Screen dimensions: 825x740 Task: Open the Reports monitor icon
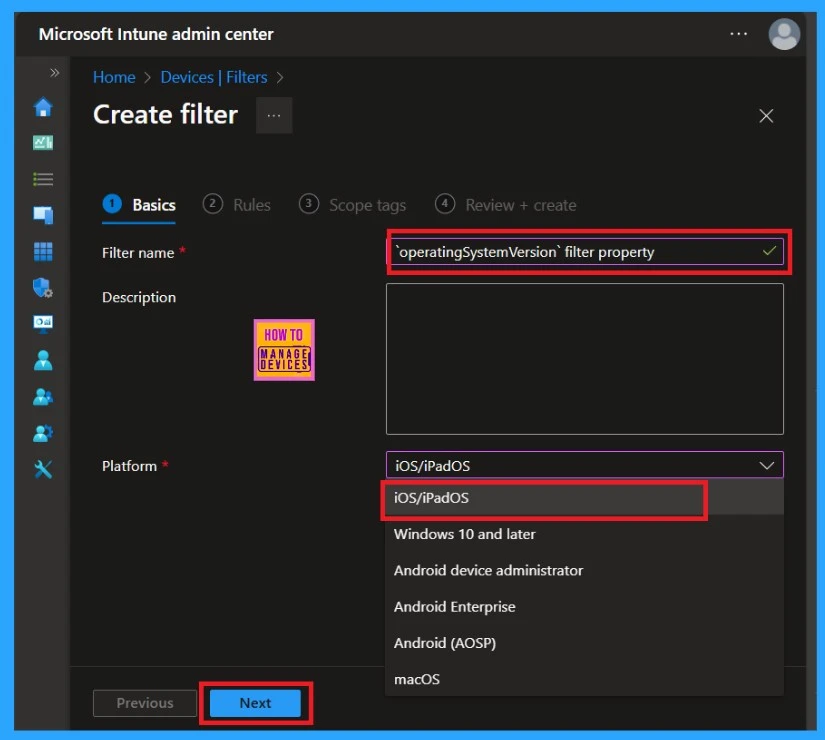tap(43, 324)
